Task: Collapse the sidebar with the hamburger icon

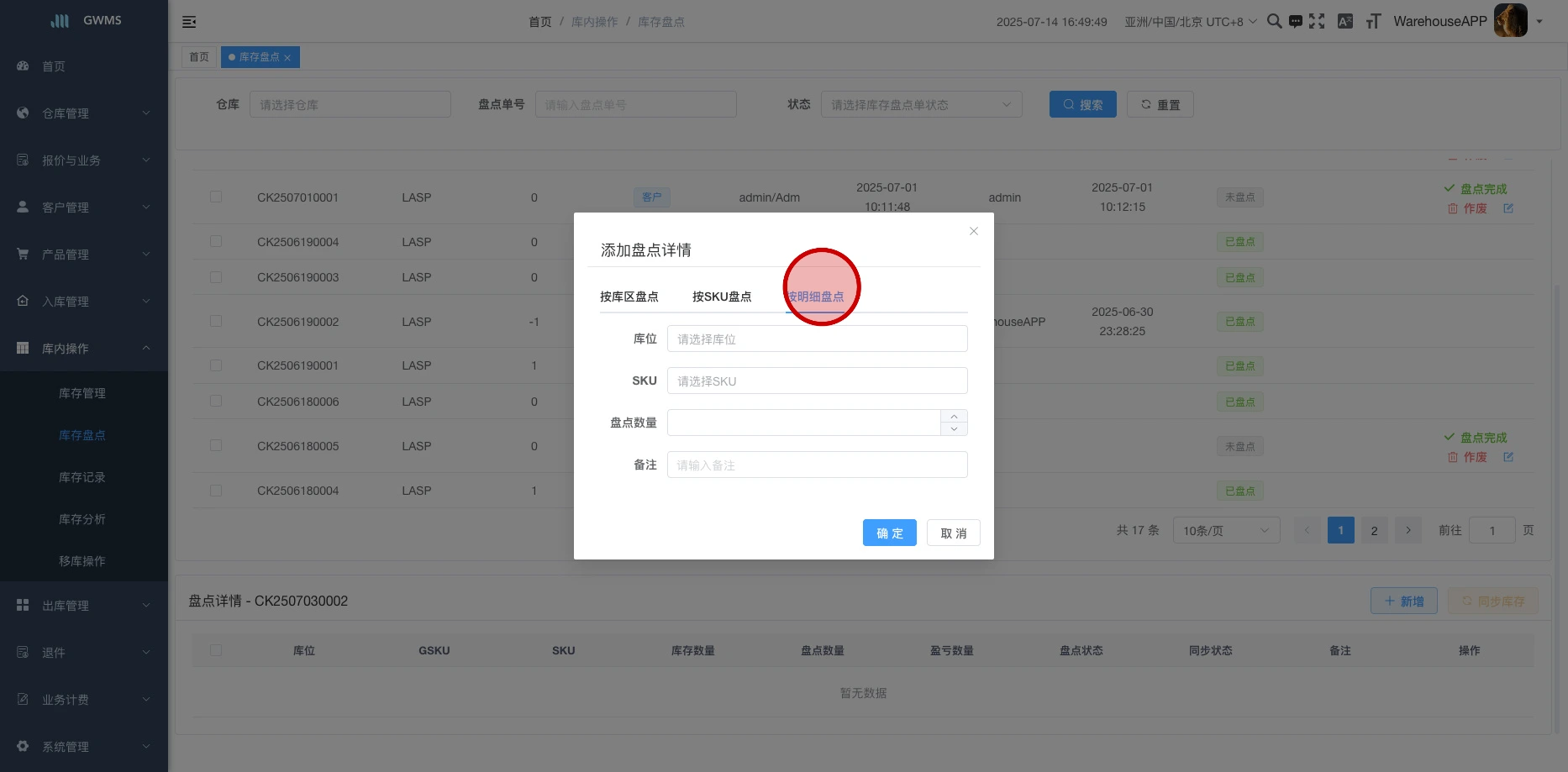Action: click(189, 22)
